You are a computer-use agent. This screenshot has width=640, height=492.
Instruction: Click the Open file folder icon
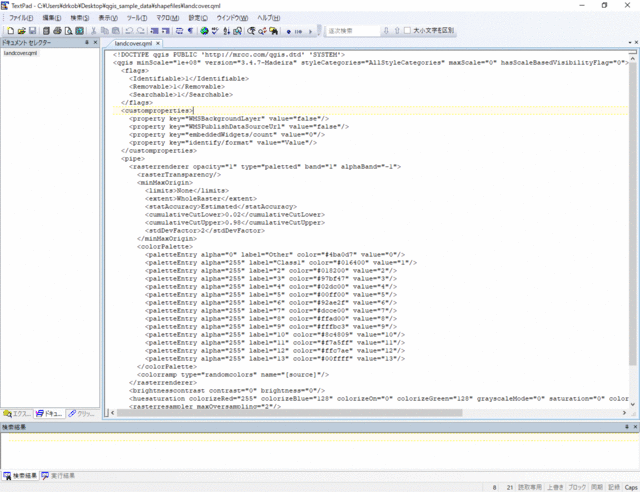[x=22, y=31]
